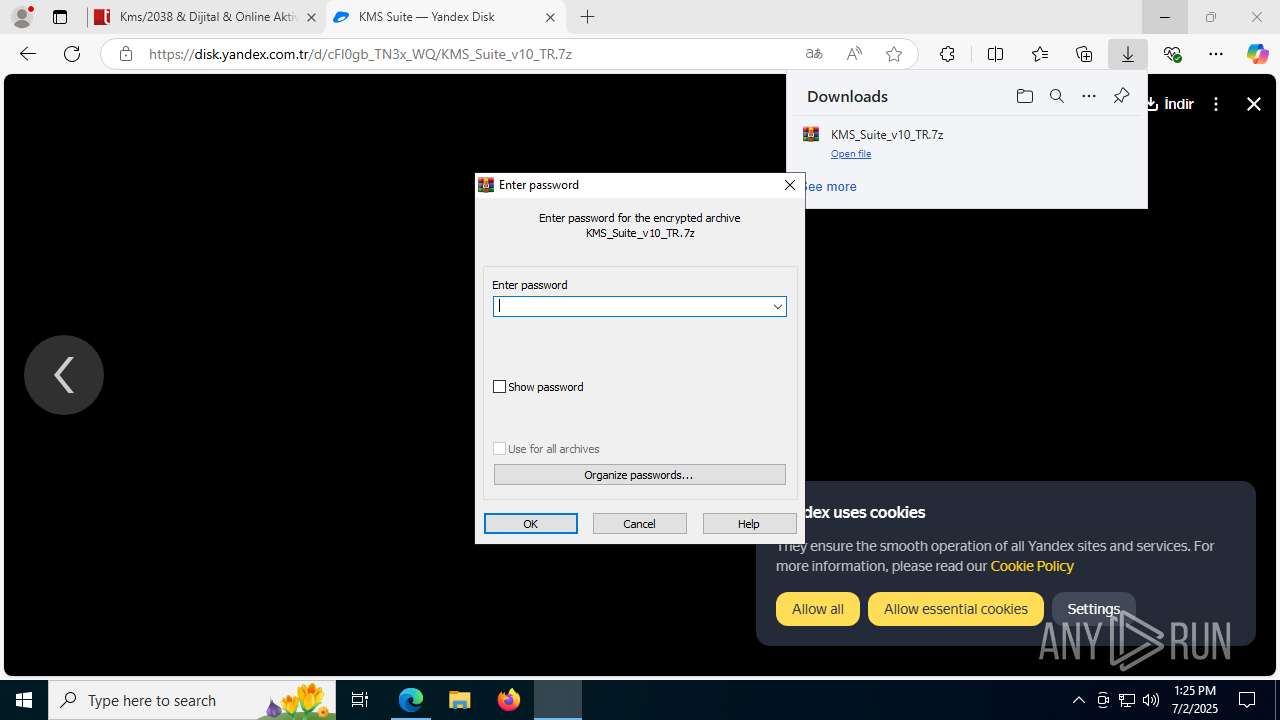
Task: Open Extensions puzzle icon
Action: tap(947, 54)
